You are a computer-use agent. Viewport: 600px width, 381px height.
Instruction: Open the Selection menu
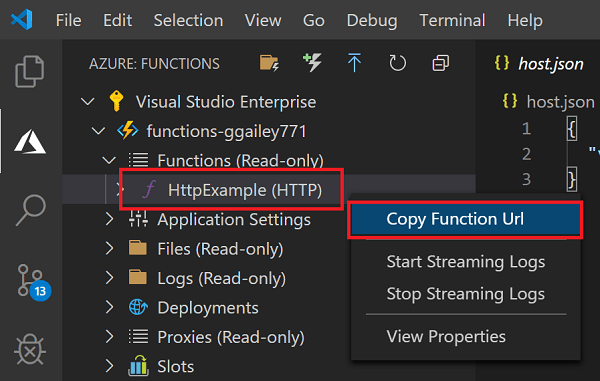[188, 20]
